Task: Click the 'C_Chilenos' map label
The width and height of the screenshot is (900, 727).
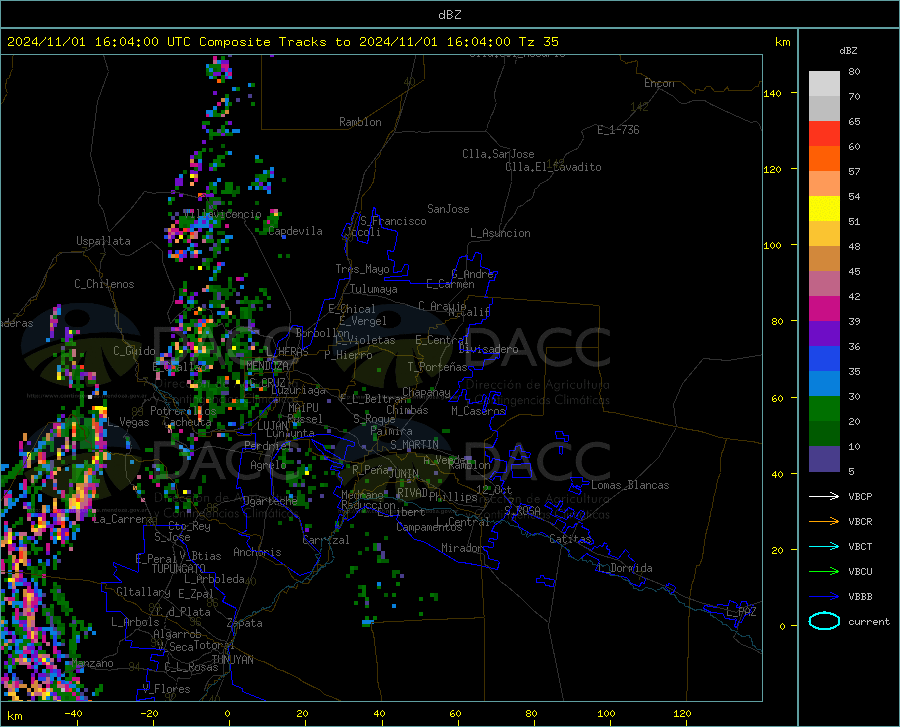Action: (104, 284)
